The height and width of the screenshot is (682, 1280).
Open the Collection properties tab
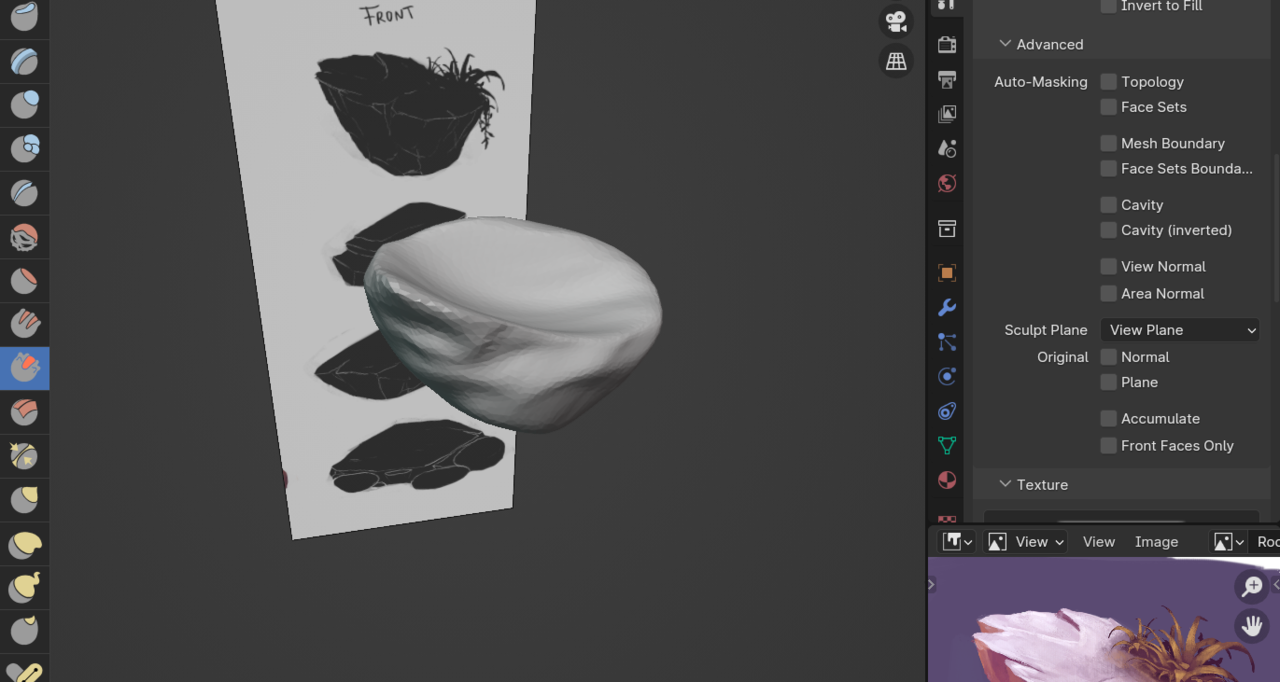click(947, 228)
